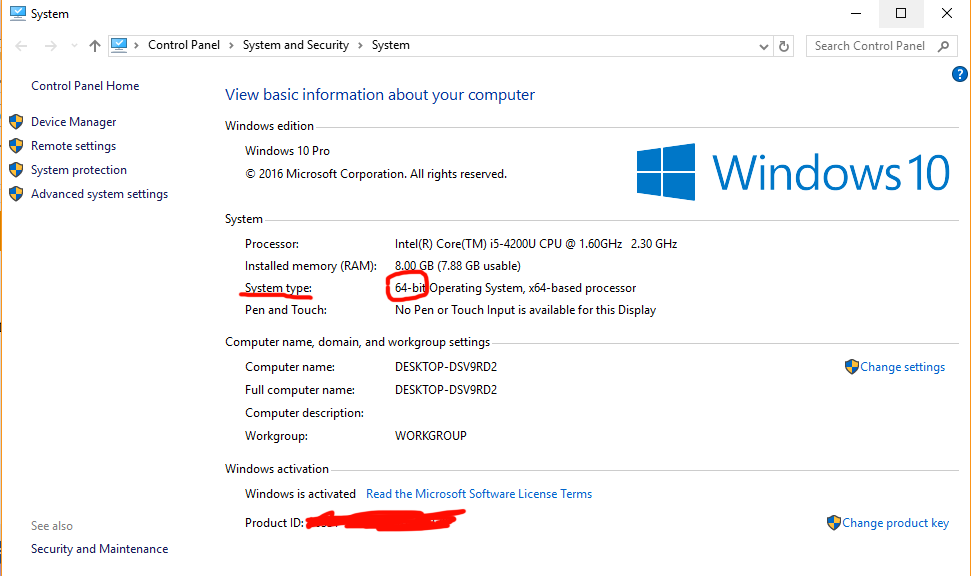Minimize the System window
The width and height of the screenshot is (971, 576).
(x=856, y=14)
